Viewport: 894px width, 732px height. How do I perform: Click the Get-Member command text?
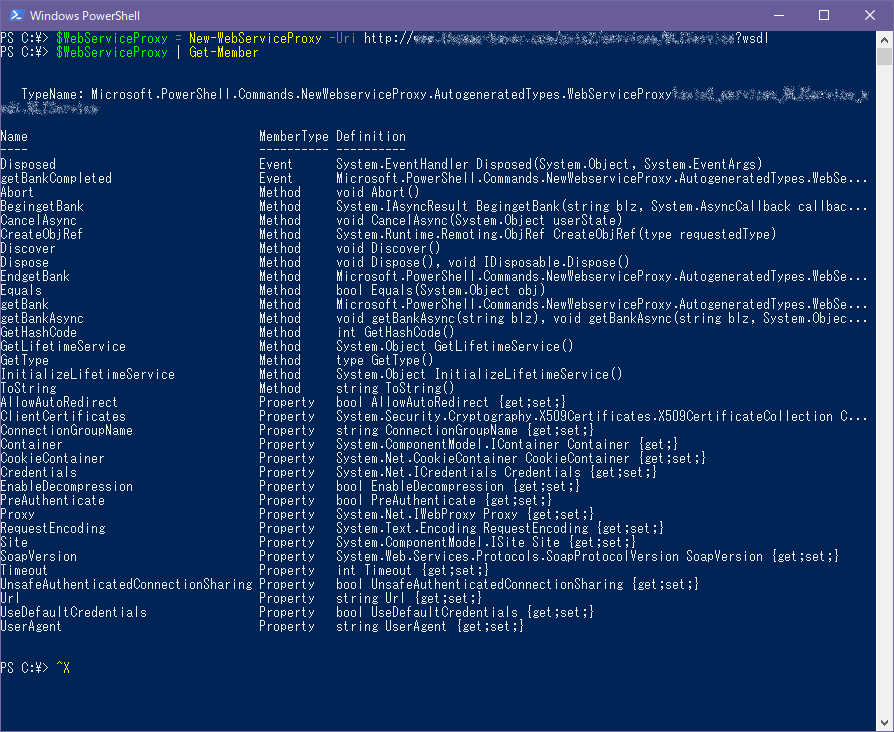[224, 52]
